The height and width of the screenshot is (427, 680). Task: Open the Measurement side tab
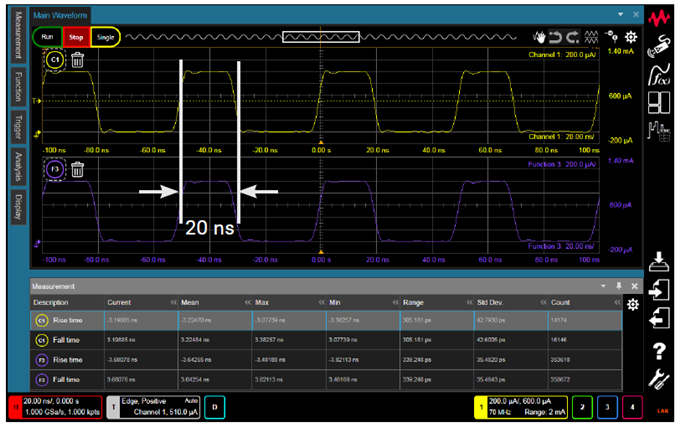point(18,35)
